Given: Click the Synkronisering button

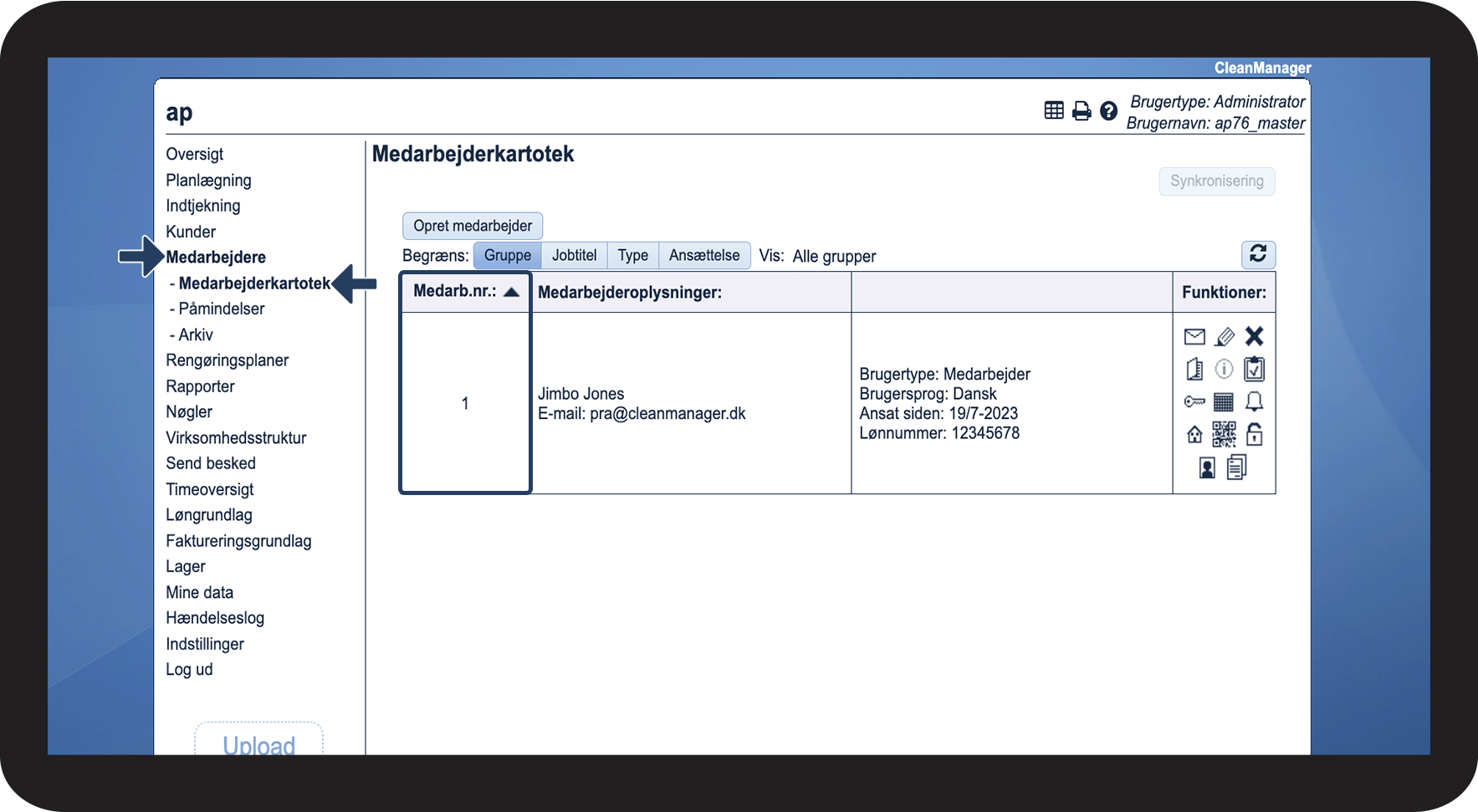Looking at the screenshot, I should 1217,181.
